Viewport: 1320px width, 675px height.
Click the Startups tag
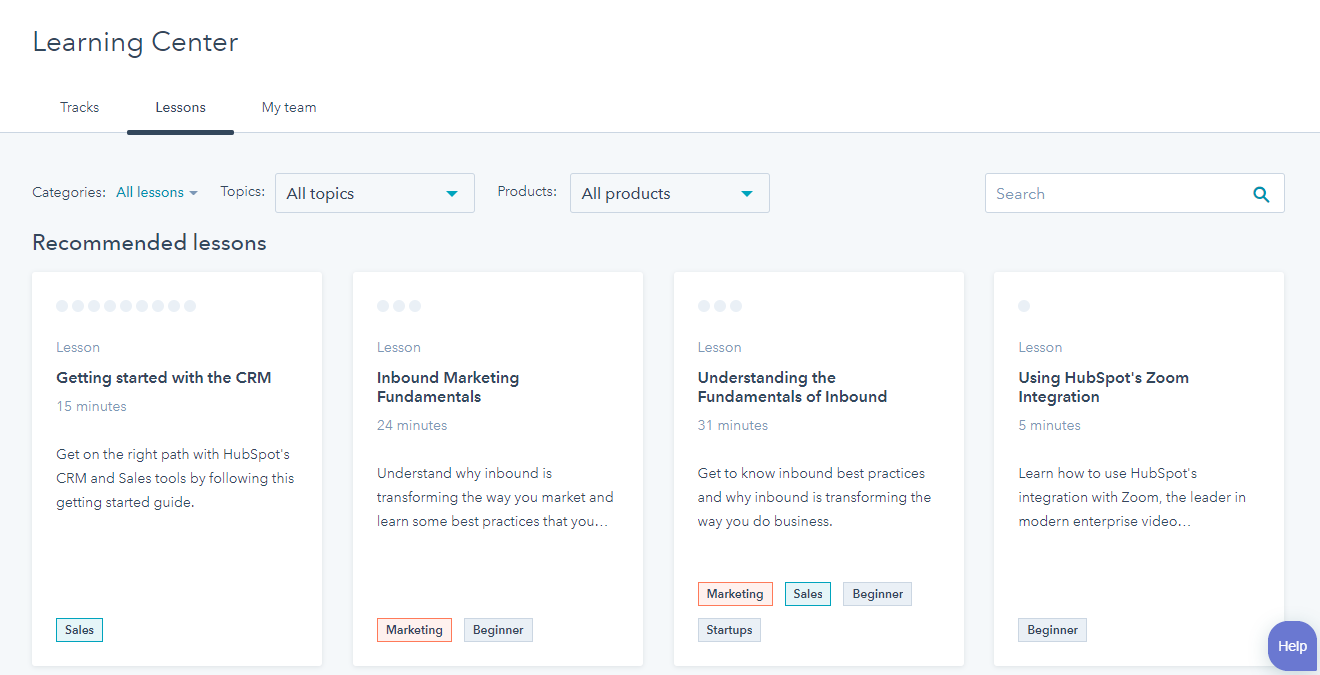tap(729, 630)
